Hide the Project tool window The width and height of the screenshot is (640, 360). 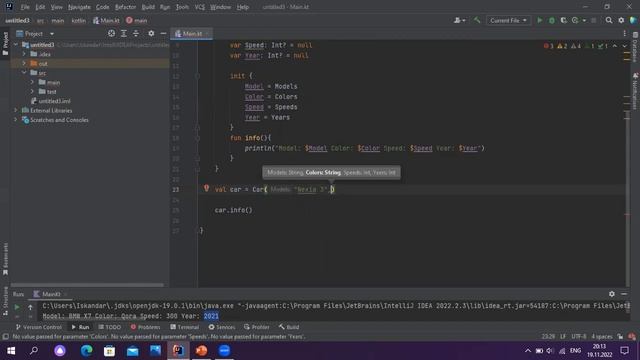[163, 33]
